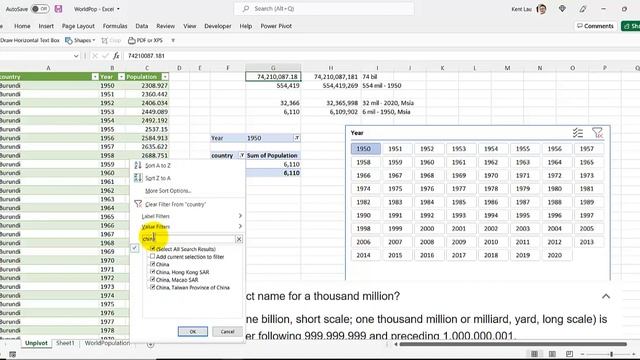This screenshot has height=360, width=640.
Task: Open the country column filter dropdown in table
Action: [x=95, y=77]
